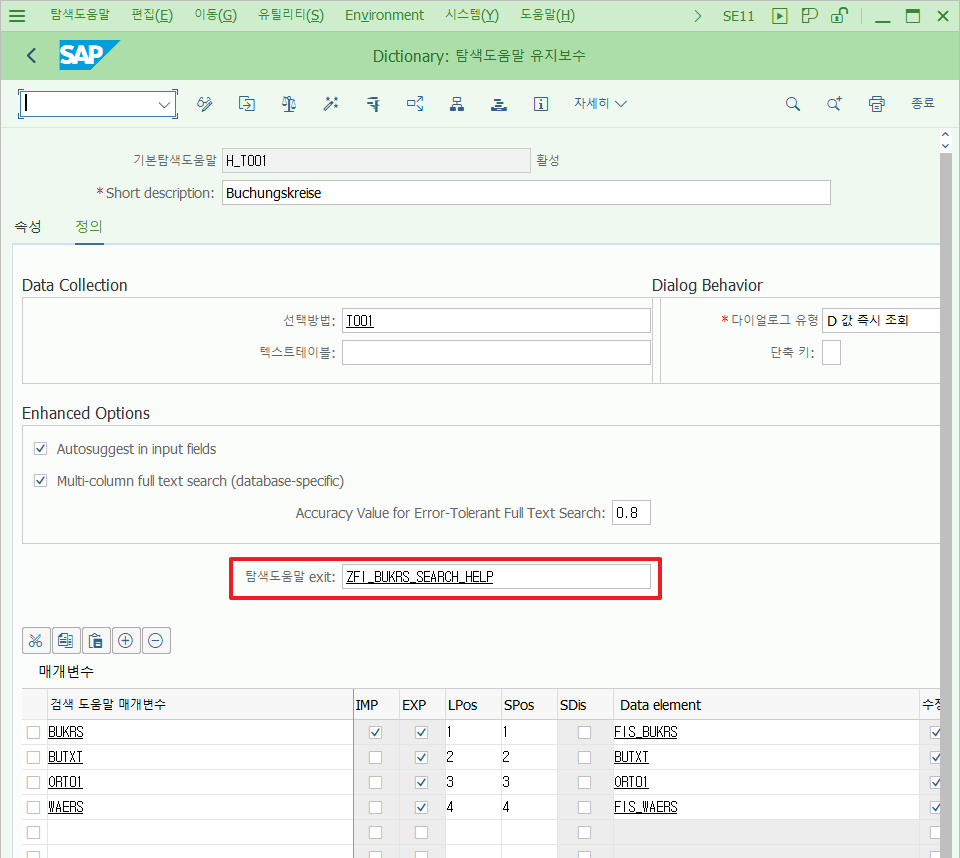Select the ORT01 row selector checkbox
Image resolution: width=960 pixels, height=858 pixels.
tap(34, 782)
